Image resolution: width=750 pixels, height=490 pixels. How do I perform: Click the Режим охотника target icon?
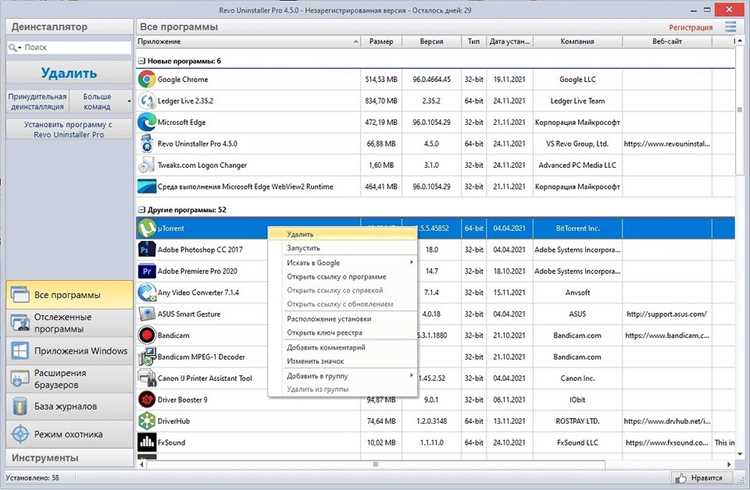tap(20, 434)
